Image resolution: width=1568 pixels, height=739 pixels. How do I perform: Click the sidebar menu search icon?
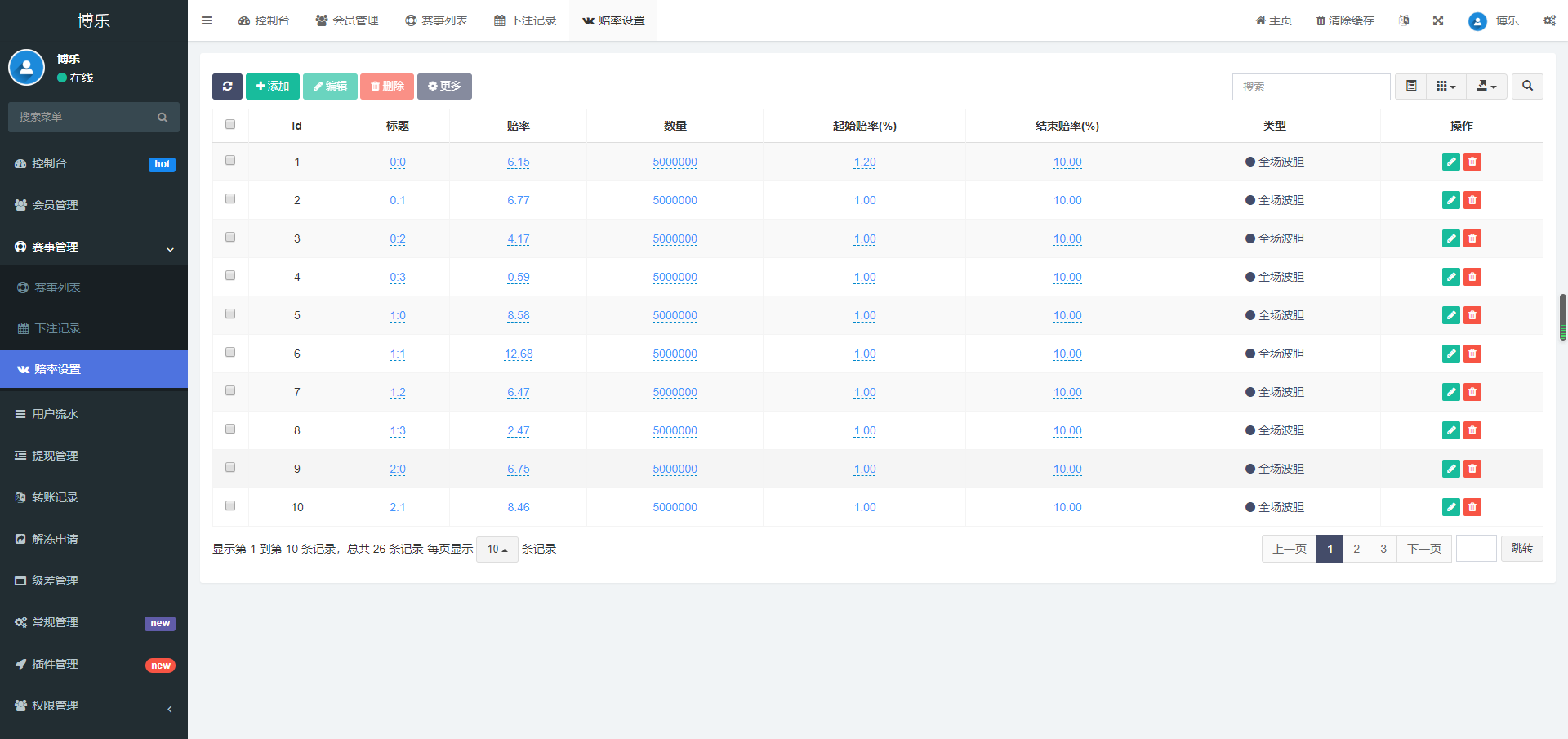tap(163, 118)
